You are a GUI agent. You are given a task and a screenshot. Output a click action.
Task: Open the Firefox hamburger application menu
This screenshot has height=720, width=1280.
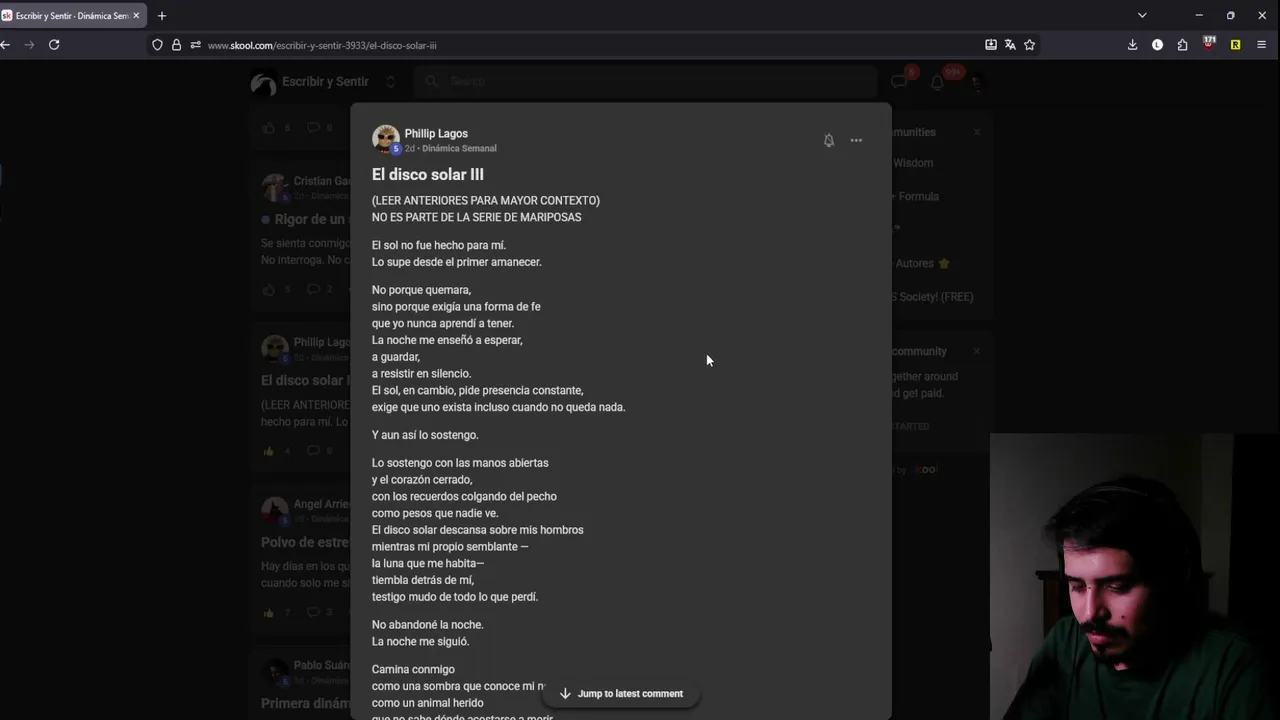point(1261,45)
